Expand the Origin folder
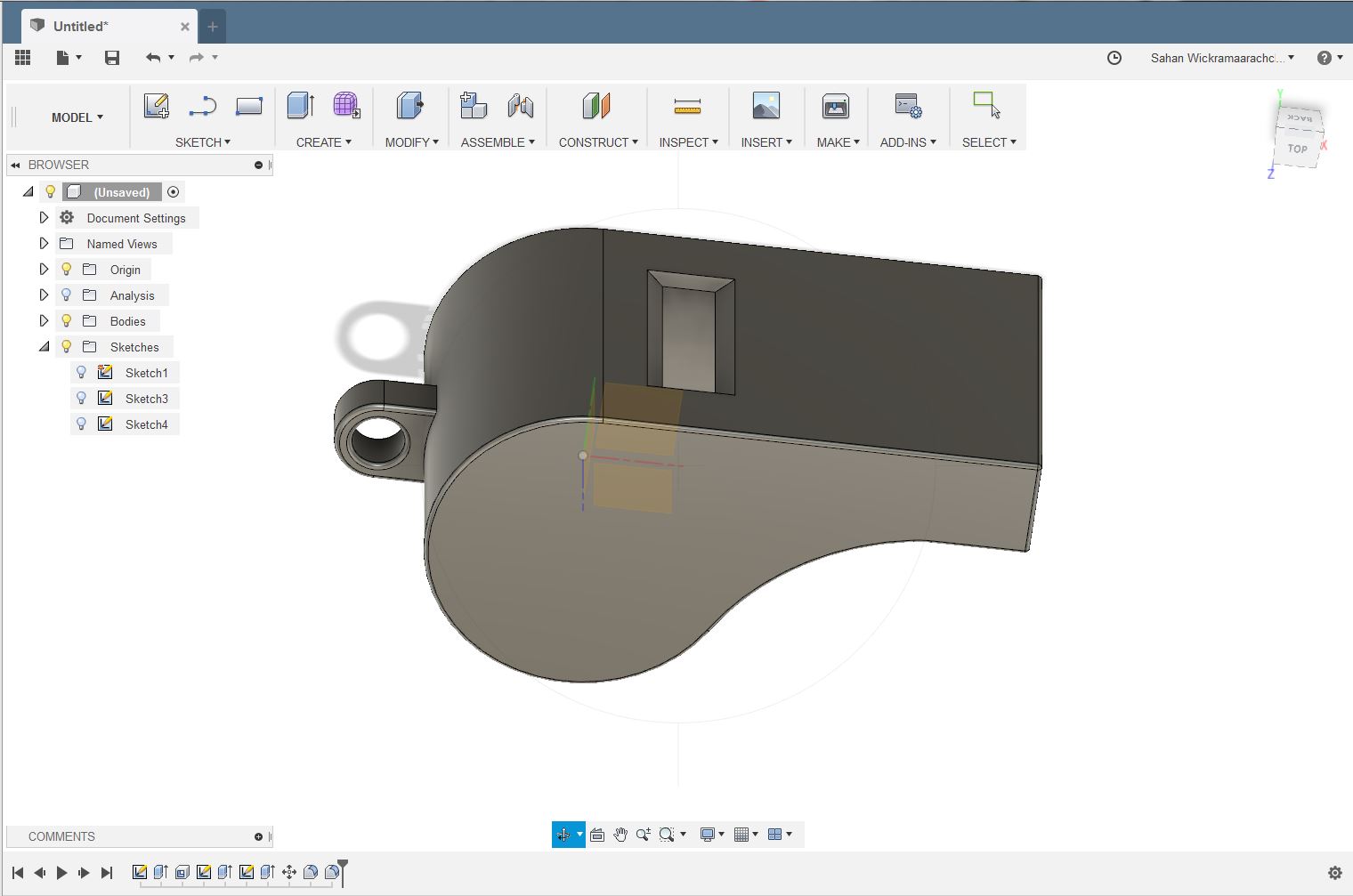Viewport: 1353px width, 896px height. click(44, 270)
